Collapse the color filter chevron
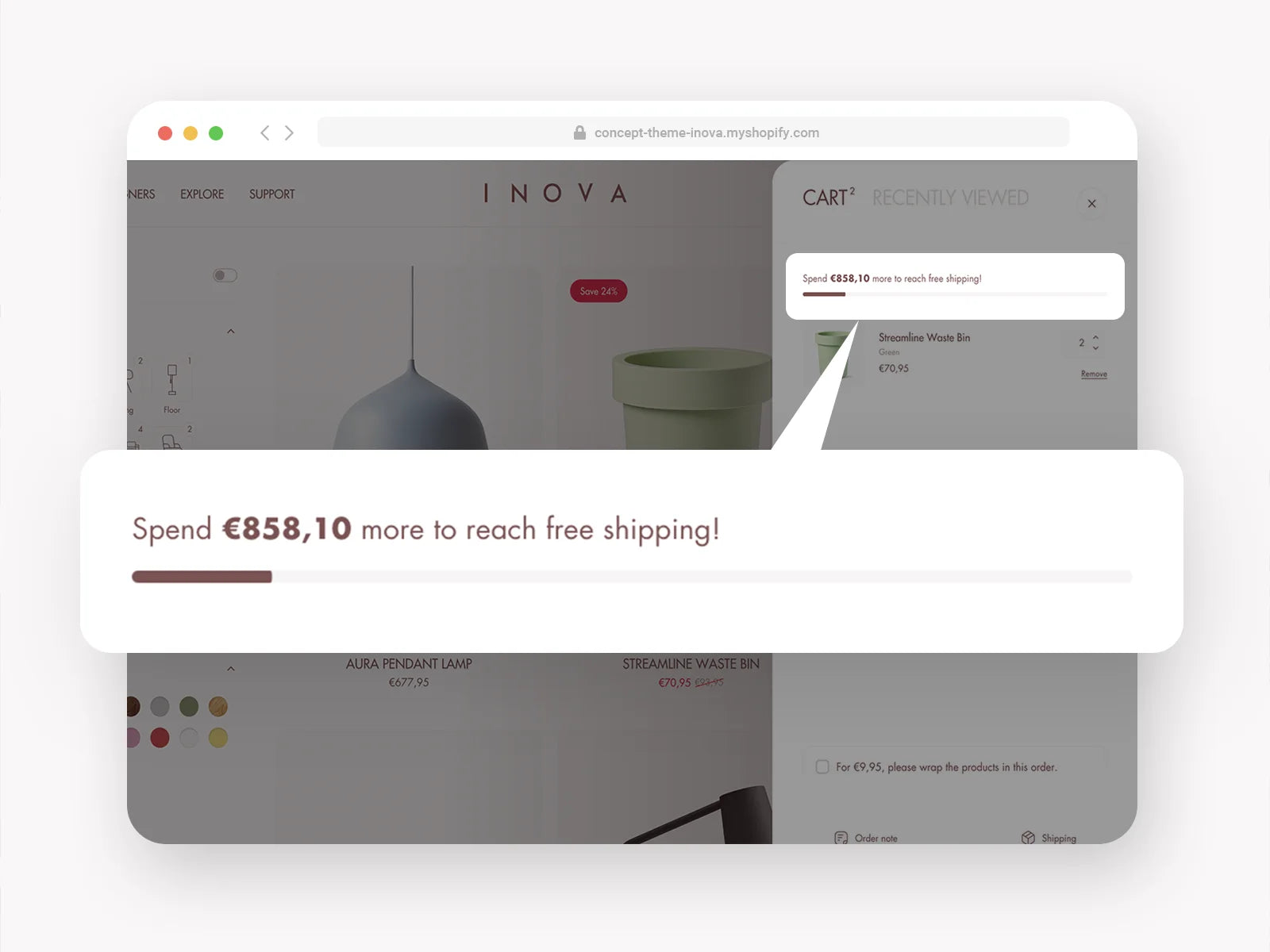 231,669
